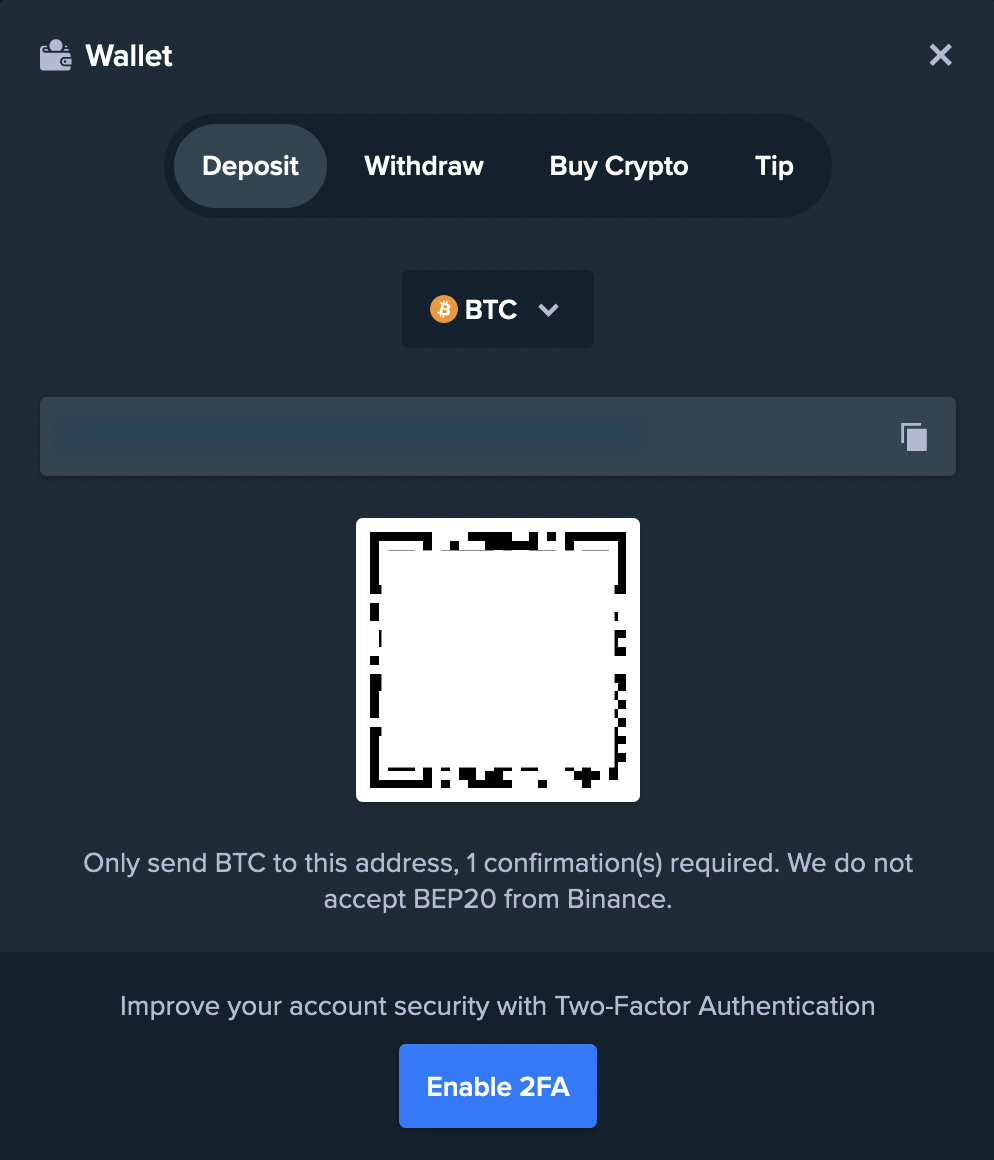
Task: Select the blurred deposit address text
Action: click(350, 435)
